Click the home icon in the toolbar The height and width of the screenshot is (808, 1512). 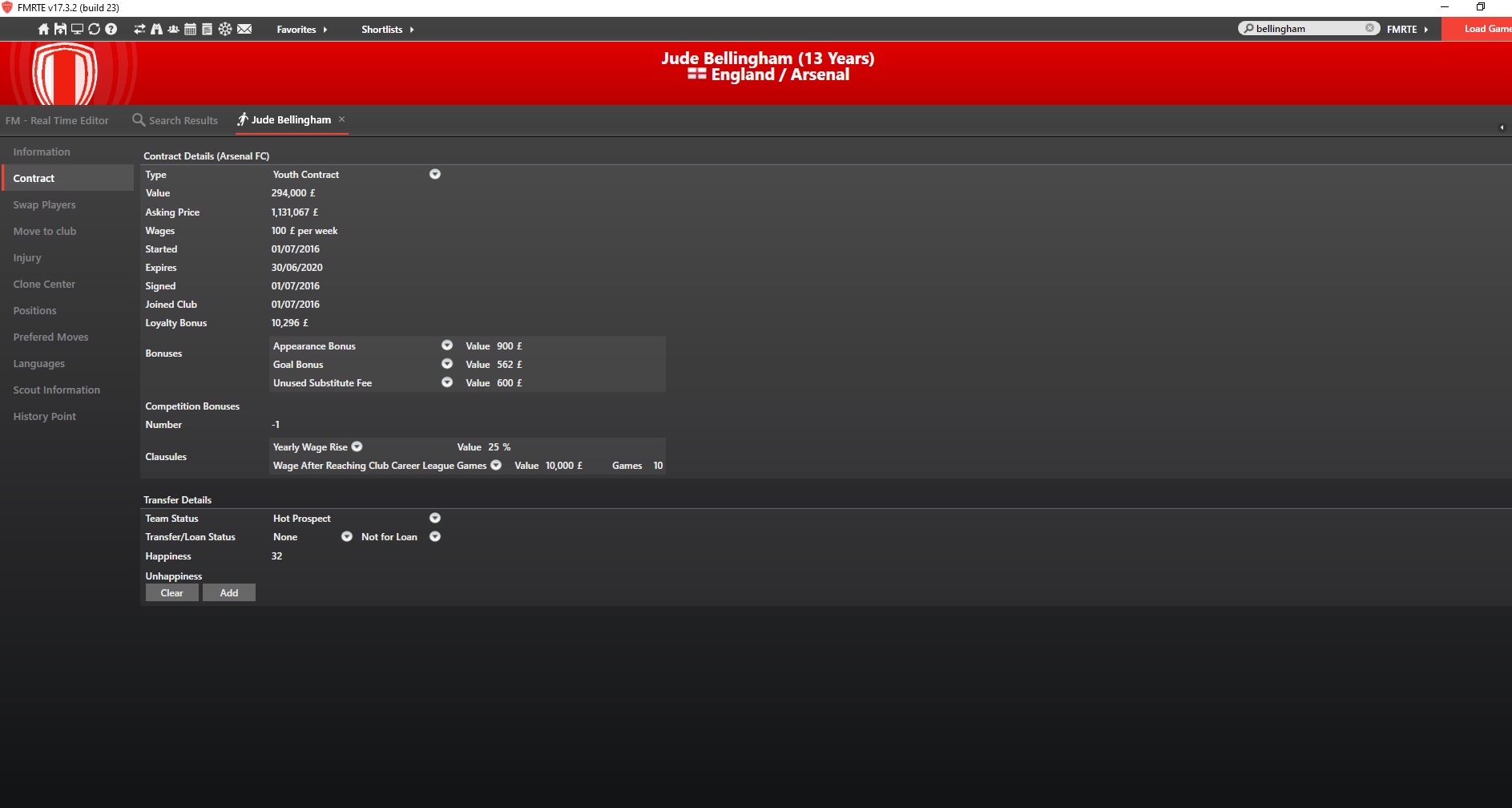(x=43, y=29)
